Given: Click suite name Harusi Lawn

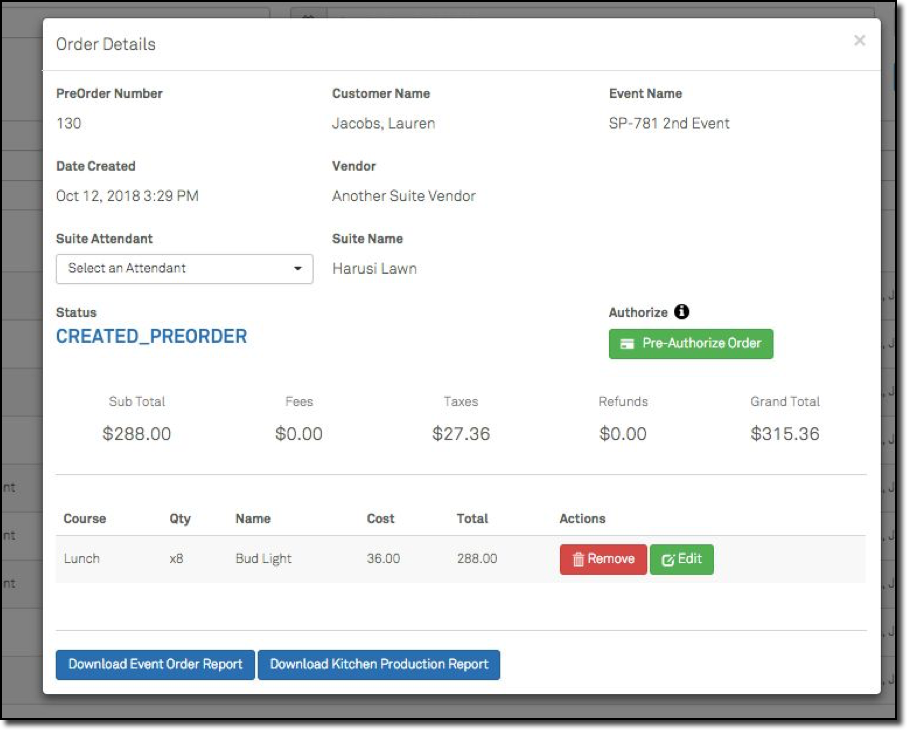Looking at the screenshot, I should point(374,268).
